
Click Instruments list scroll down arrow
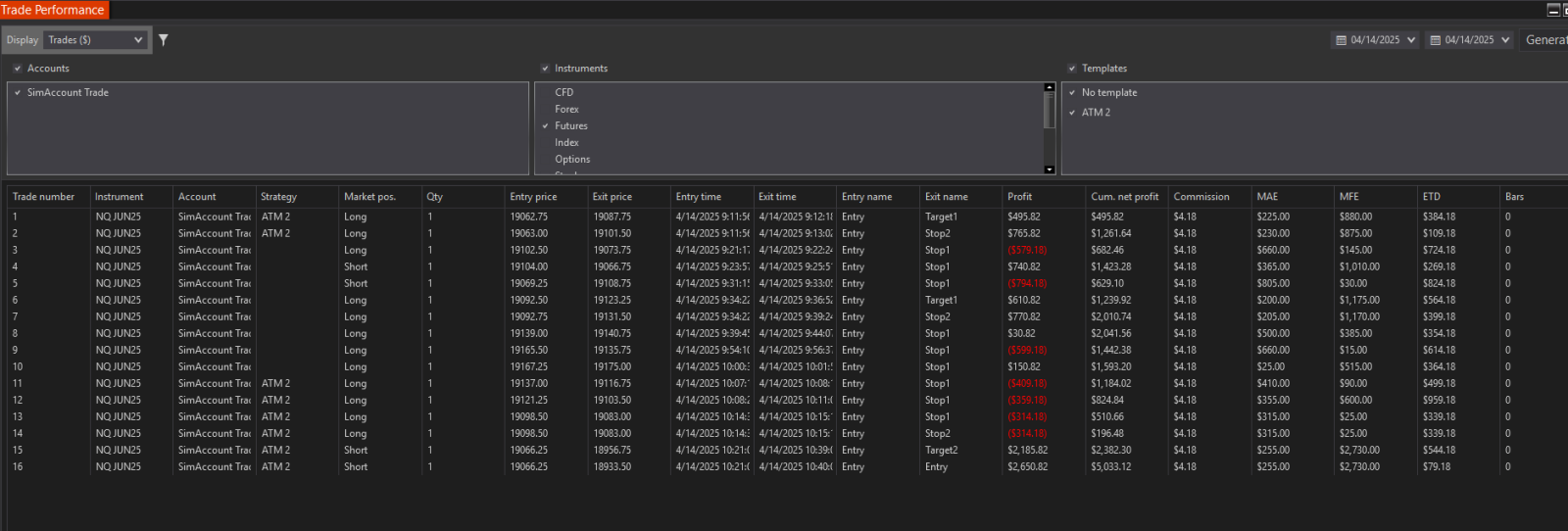coord(1050,169)
